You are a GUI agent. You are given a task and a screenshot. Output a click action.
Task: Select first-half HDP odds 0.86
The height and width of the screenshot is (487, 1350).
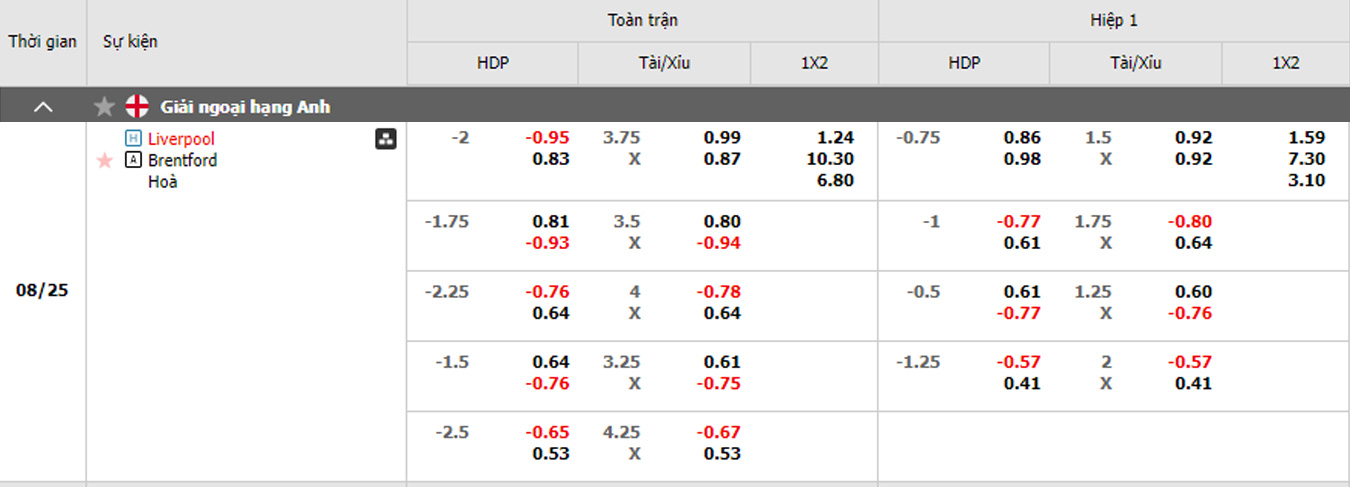(x=1022, y=138)
